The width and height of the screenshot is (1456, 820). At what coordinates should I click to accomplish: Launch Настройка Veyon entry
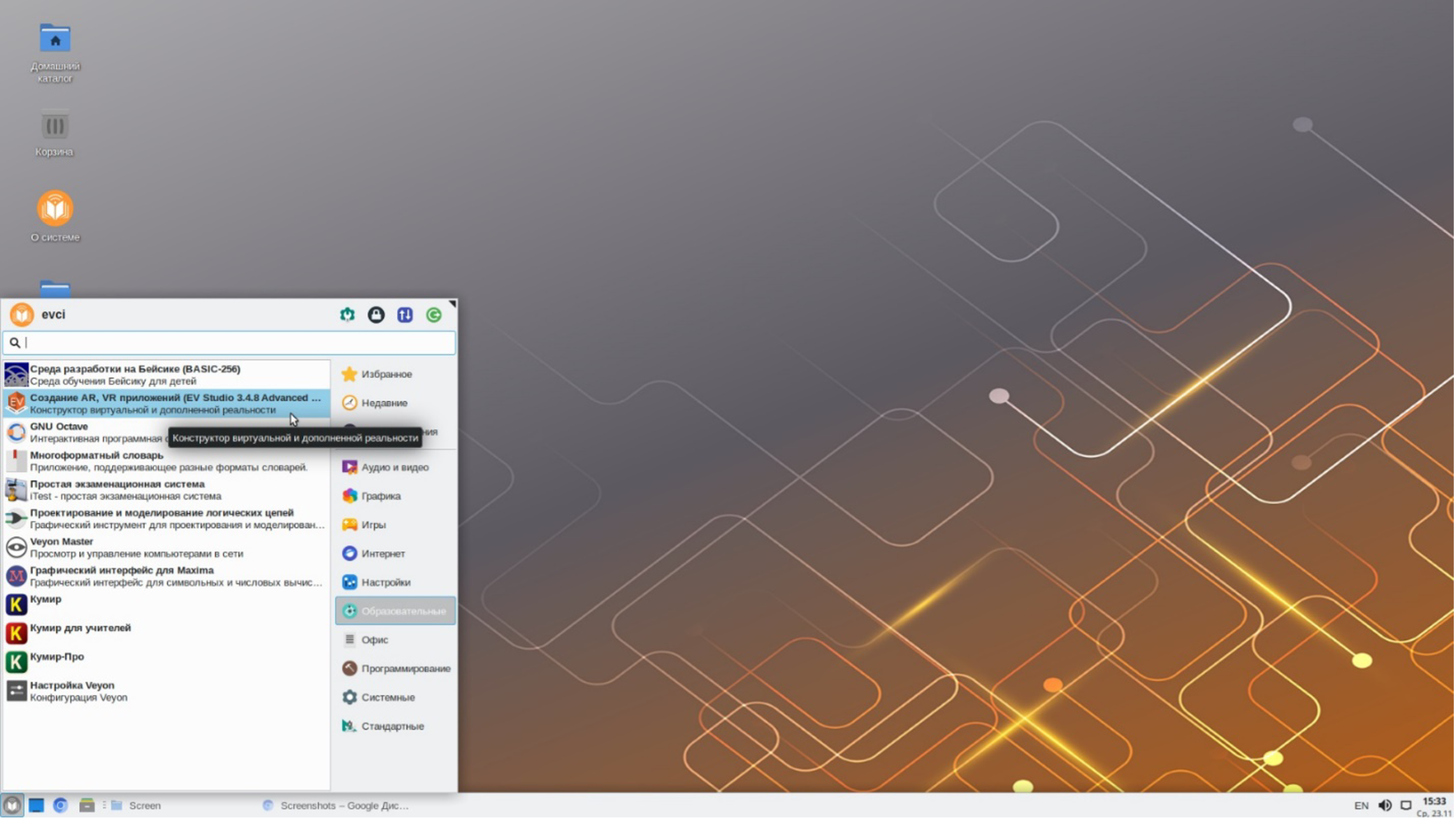(x=73, y=691)
